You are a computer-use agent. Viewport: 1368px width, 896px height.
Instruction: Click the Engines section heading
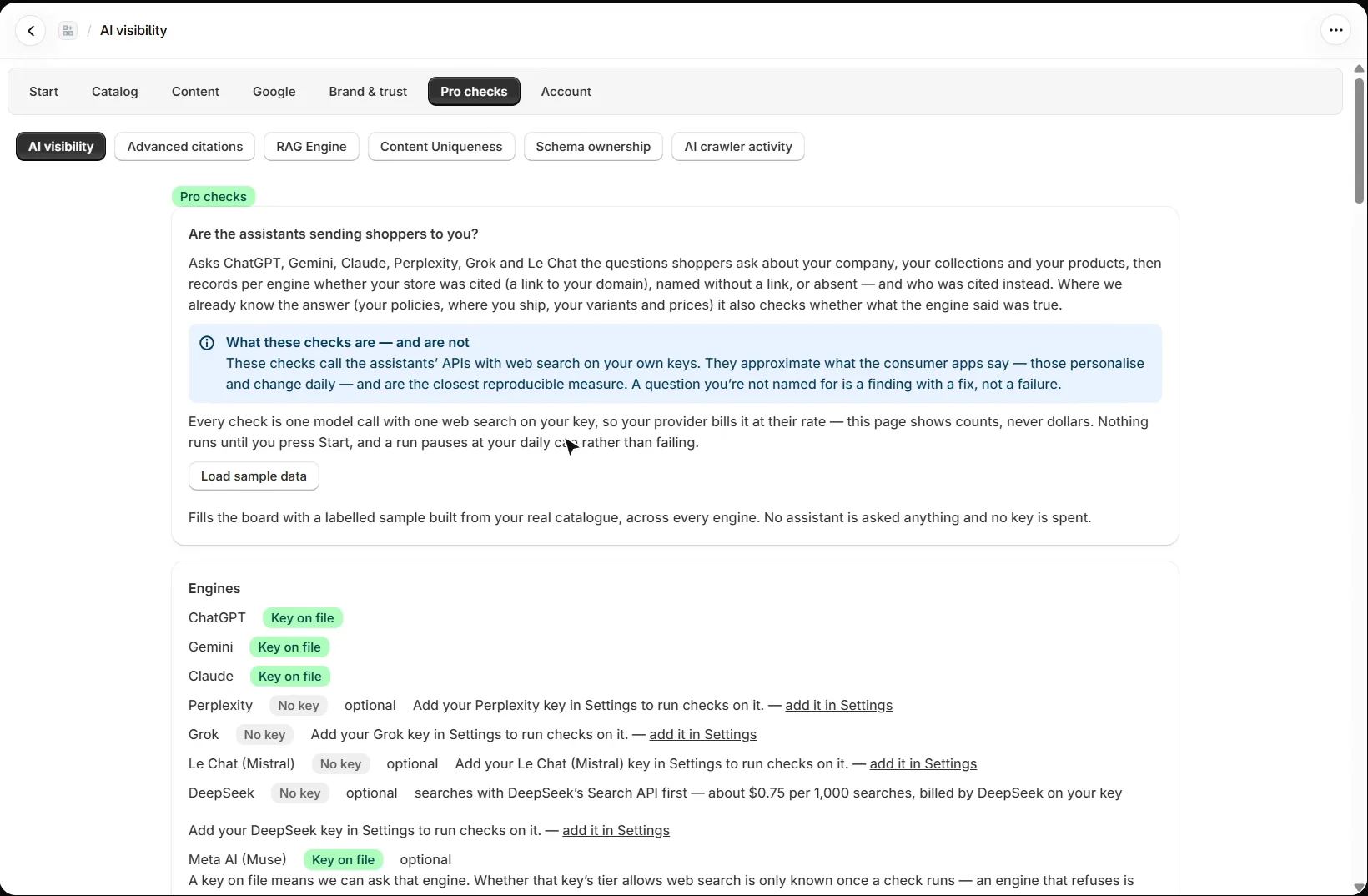214,589
